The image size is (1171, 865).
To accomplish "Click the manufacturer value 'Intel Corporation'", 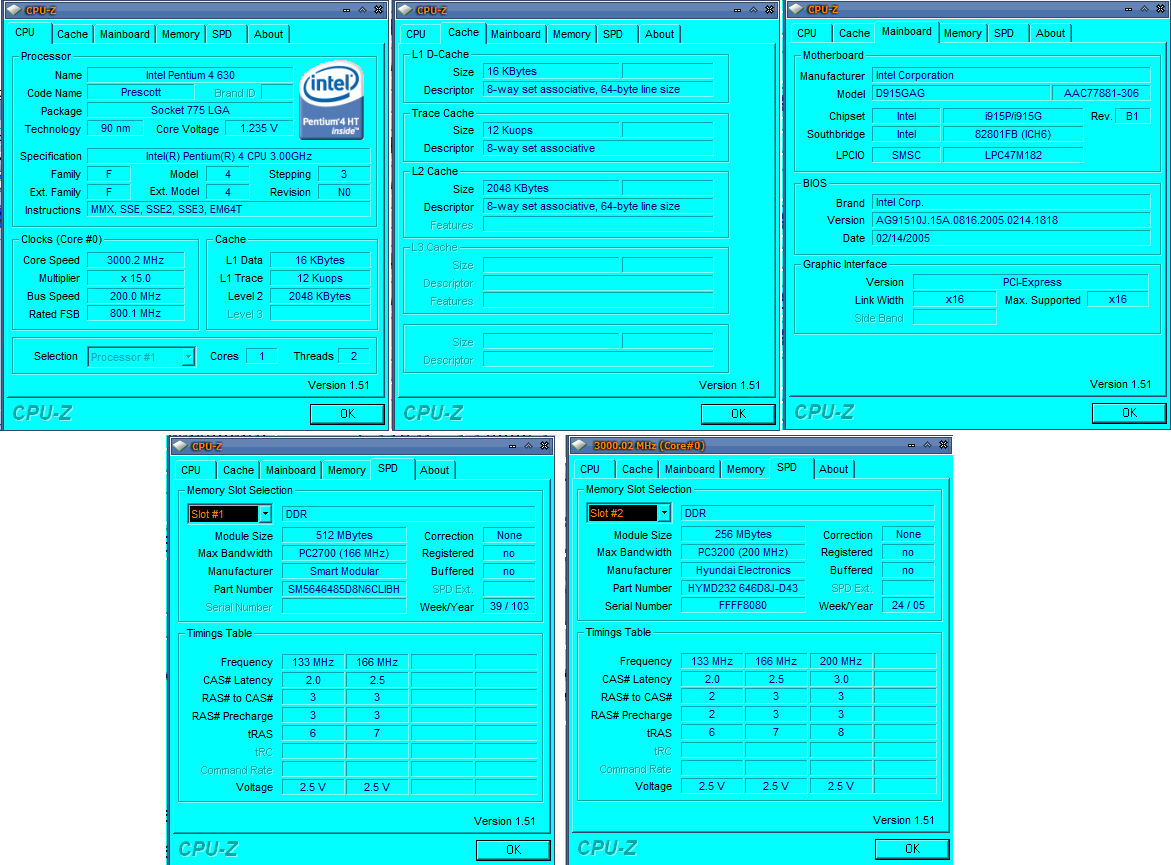I will (1011, 75).
